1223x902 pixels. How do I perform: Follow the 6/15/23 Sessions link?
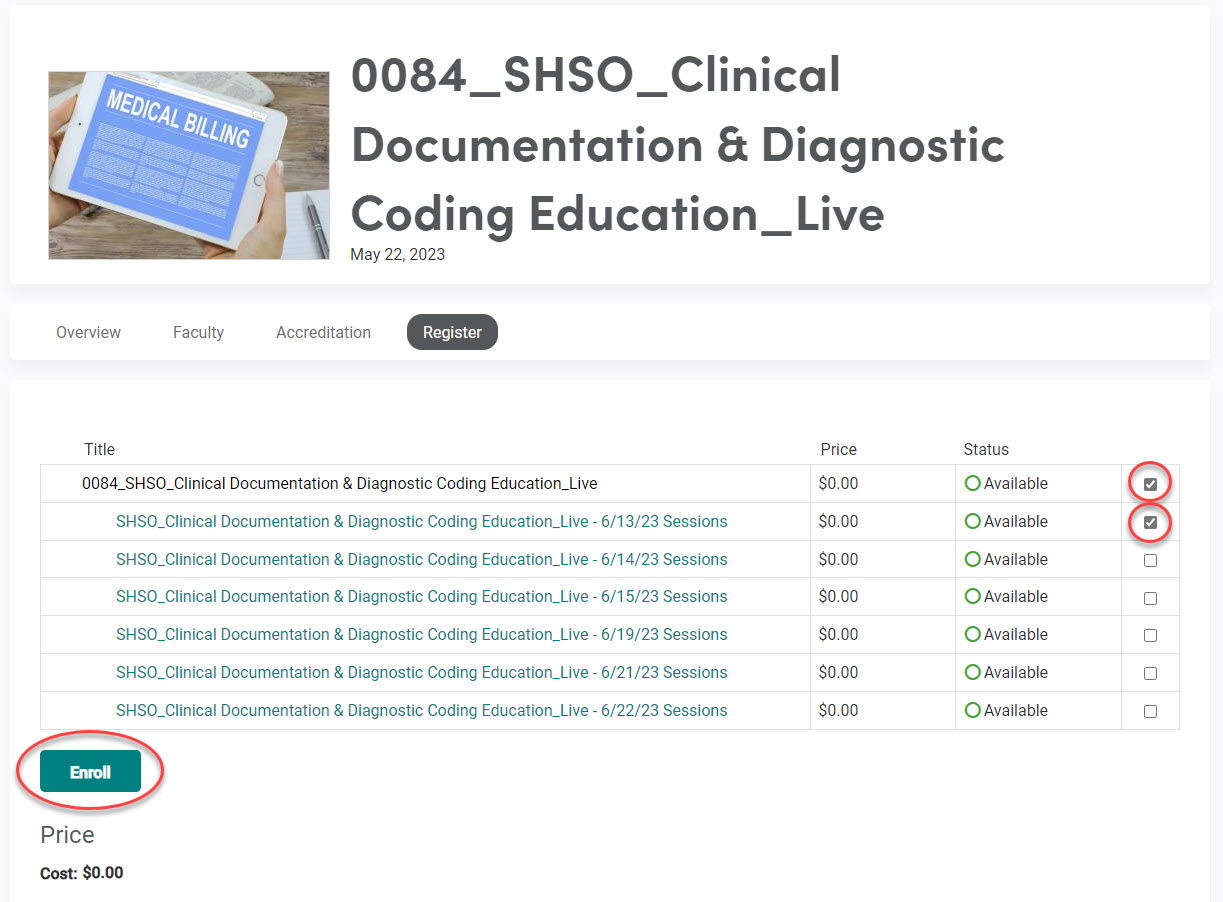pos(421,596)
